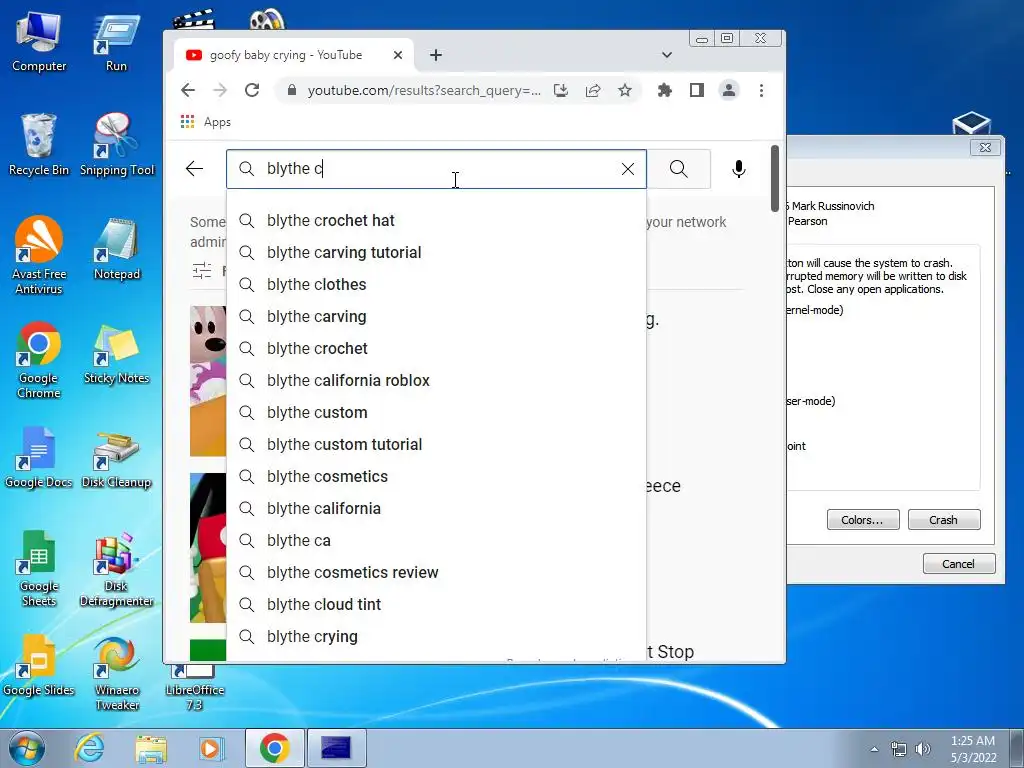Click Colors... button in background dialog
Screen dimensions: 1024x768
click(x=863, y=520)
